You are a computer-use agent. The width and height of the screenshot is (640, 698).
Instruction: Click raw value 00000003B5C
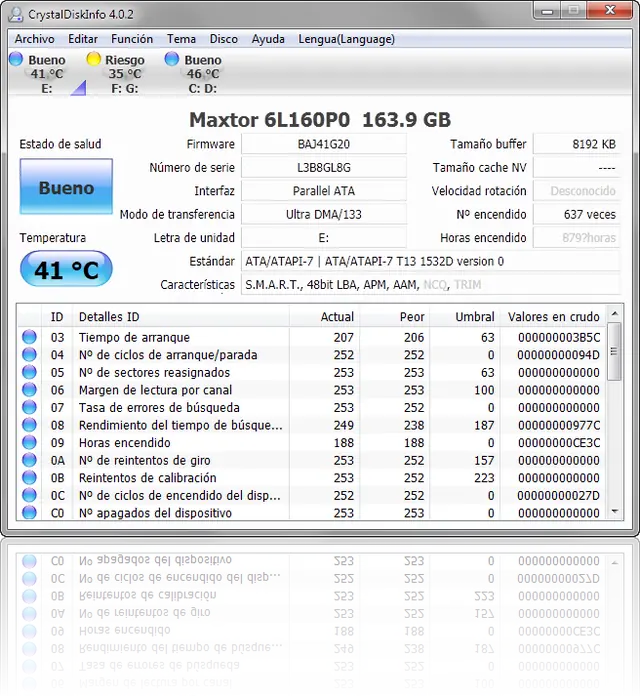559,337
